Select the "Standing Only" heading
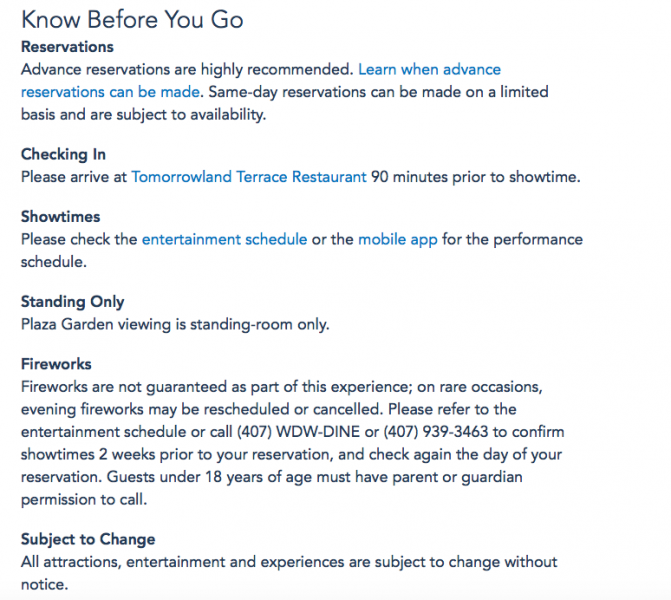Image resolution: width=671 pixels, height=600 pixels. coord(72,302)
